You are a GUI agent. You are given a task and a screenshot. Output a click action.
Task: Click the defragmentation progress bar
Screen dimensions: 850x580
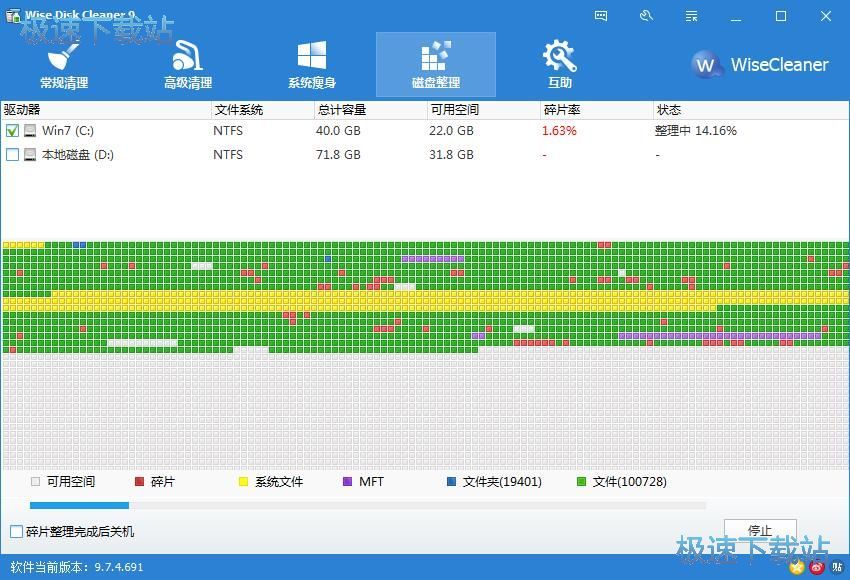tap(367, 506)
